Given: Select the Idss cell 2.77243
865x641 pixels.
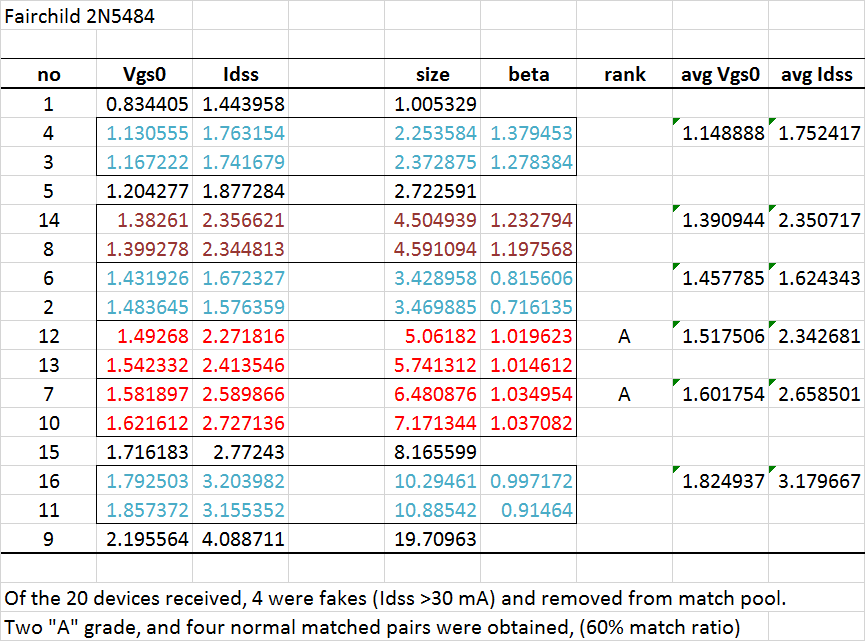Looking at the screenshot, I should click(241, 452).
